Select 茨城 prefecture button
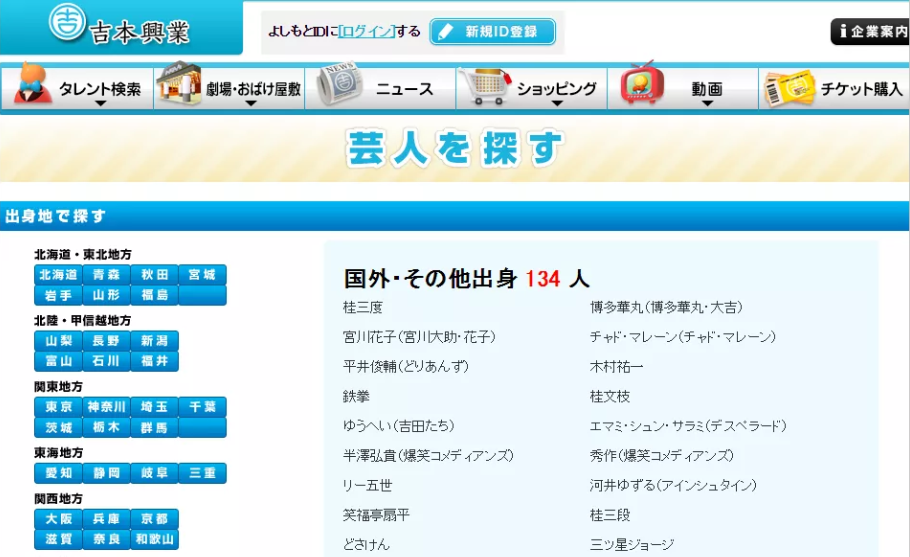The height and width of the screenshot is (557, 910). tap(58, 428)
